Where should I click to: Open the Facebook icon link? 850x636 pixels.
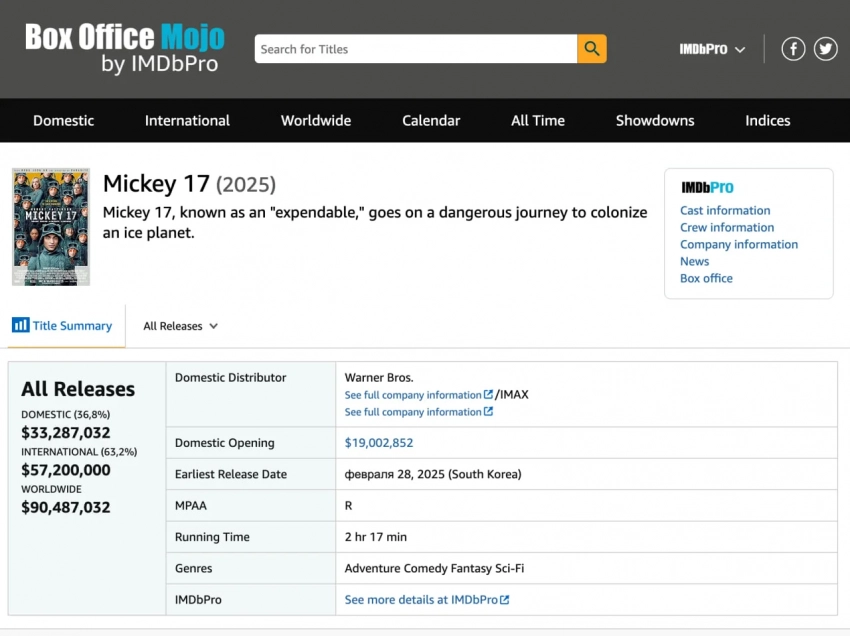(x=793, y=49)
